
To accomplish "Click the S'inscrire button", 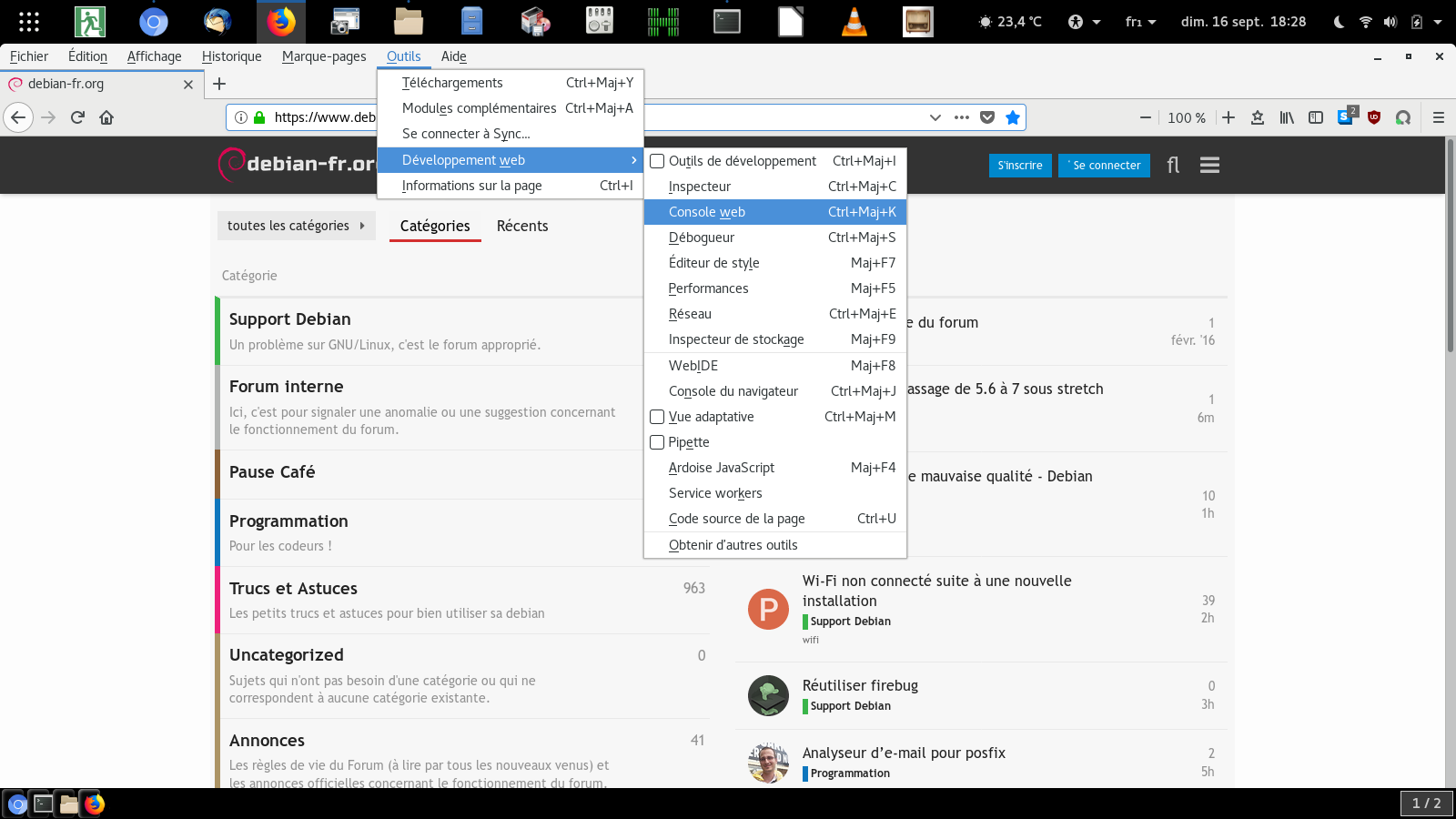I will click(1019, 166).
